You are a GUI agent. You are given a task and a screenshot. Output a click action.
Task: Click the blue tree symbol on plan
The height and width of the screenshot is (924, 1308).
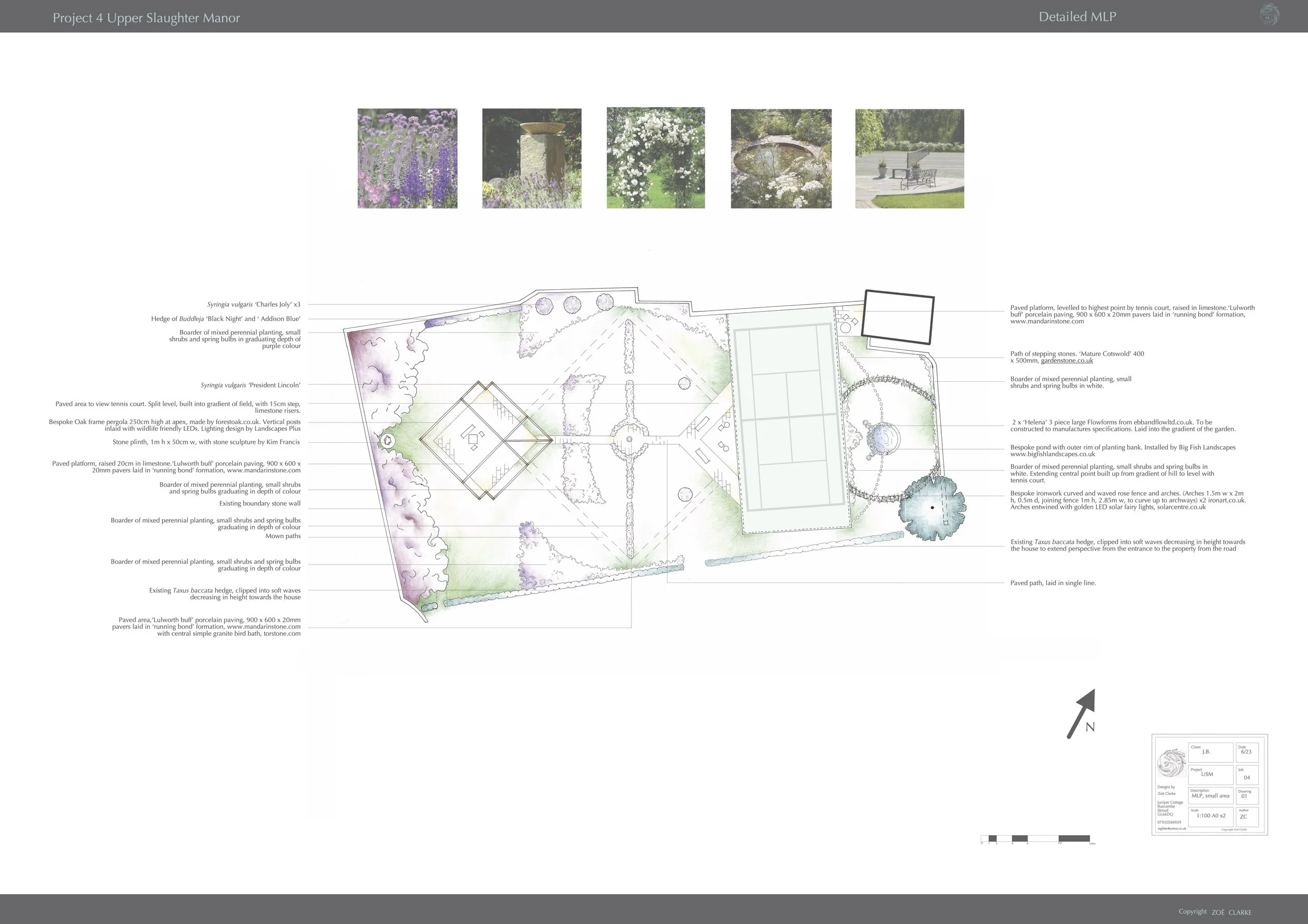[x=931, y=507]
